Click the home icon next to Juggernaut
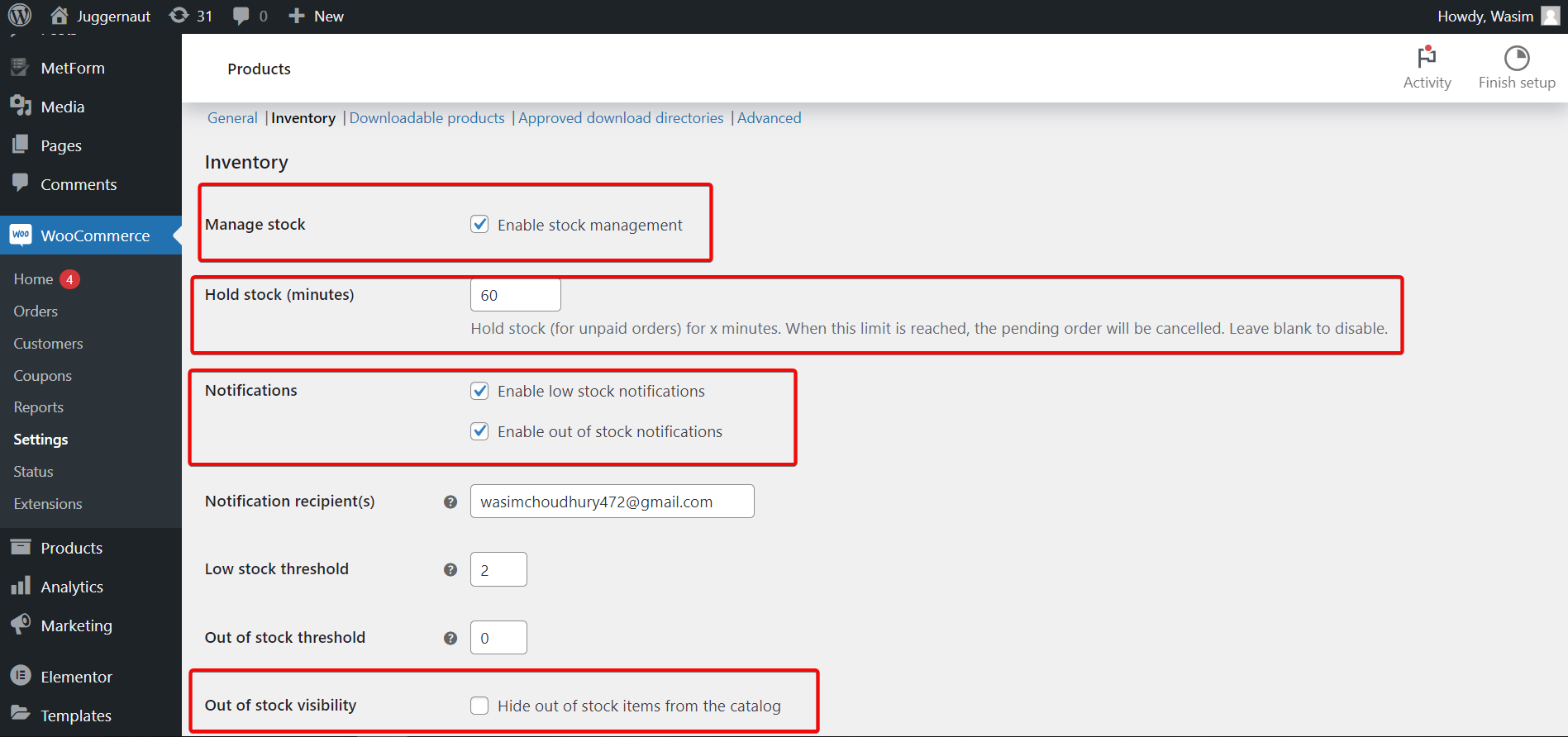The width and height of the screenshot is (1568, 737). click(59, 16)
